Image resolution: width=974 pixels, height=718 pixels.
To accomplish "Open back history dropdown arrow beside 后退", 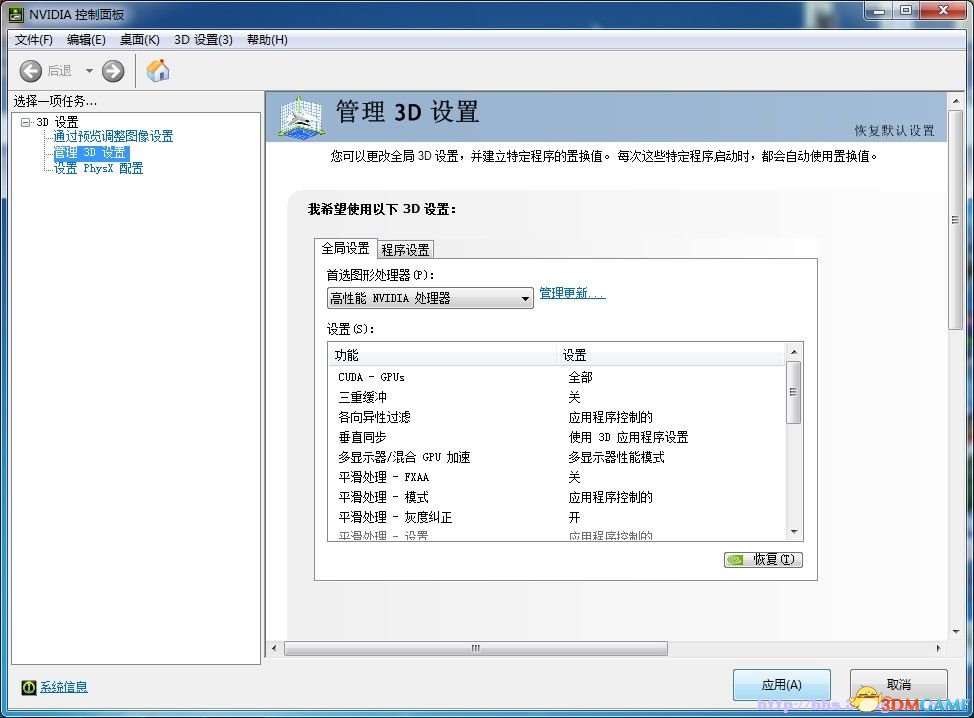I will [x=89, y=71].
